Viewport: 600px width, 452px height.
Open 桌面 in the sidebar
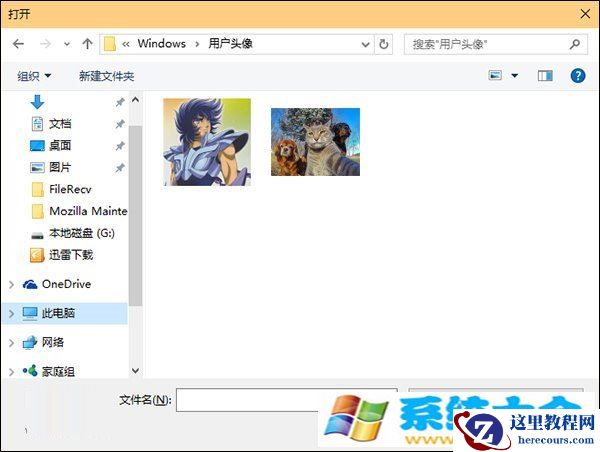(x=60, y=145)
